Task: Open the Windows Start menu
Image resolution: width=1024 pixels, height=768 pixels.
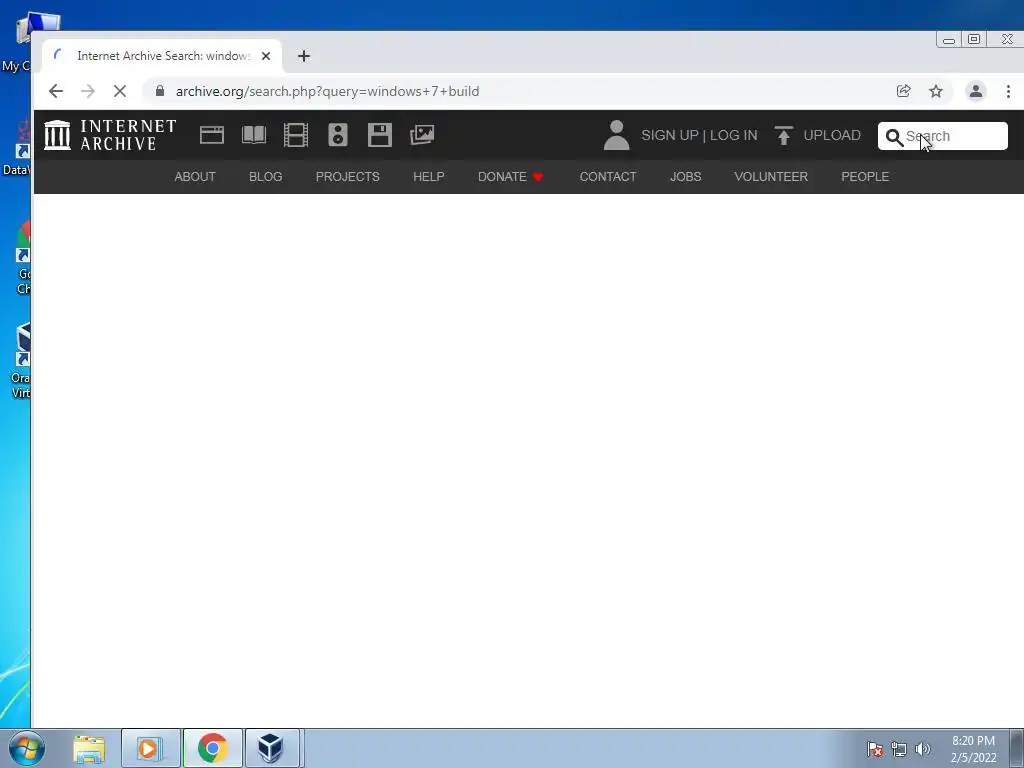Action: [x=27, y=748]
